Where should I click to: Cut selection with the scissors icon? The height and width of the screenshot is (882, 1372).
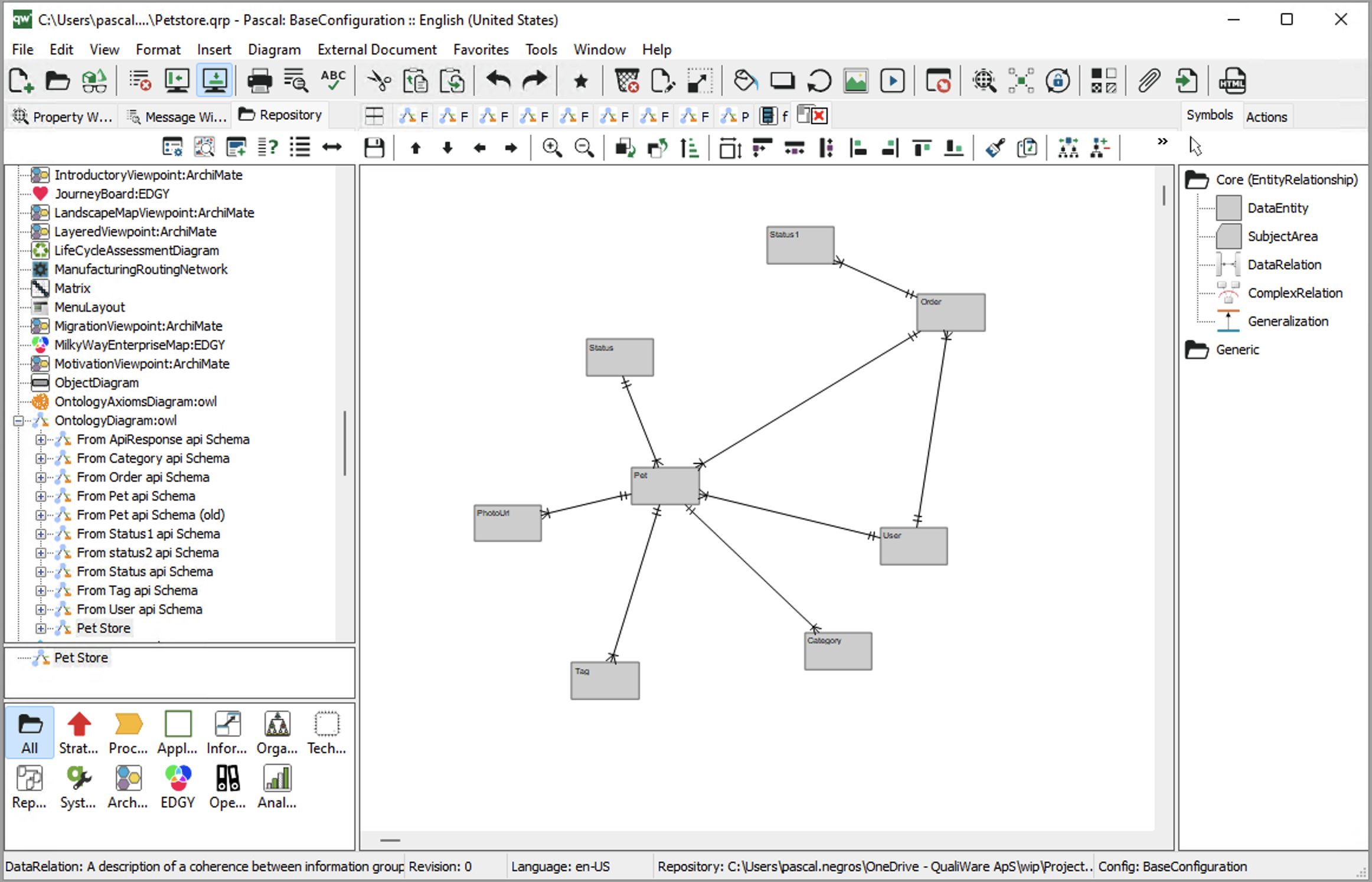379,81
